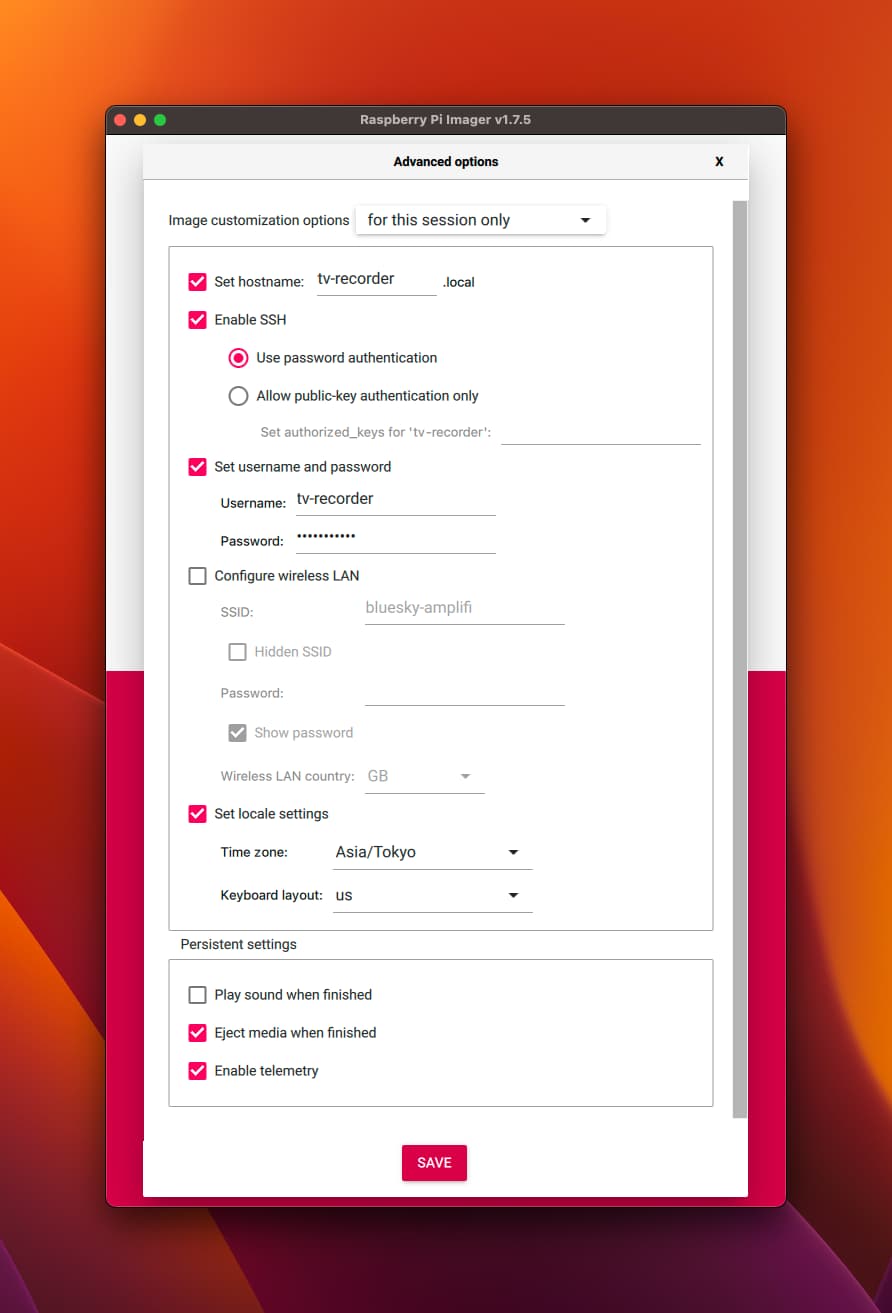Select Allow public-key authentication only
The width and height of the screenshot is (892, 1313).
coord(238,396)
